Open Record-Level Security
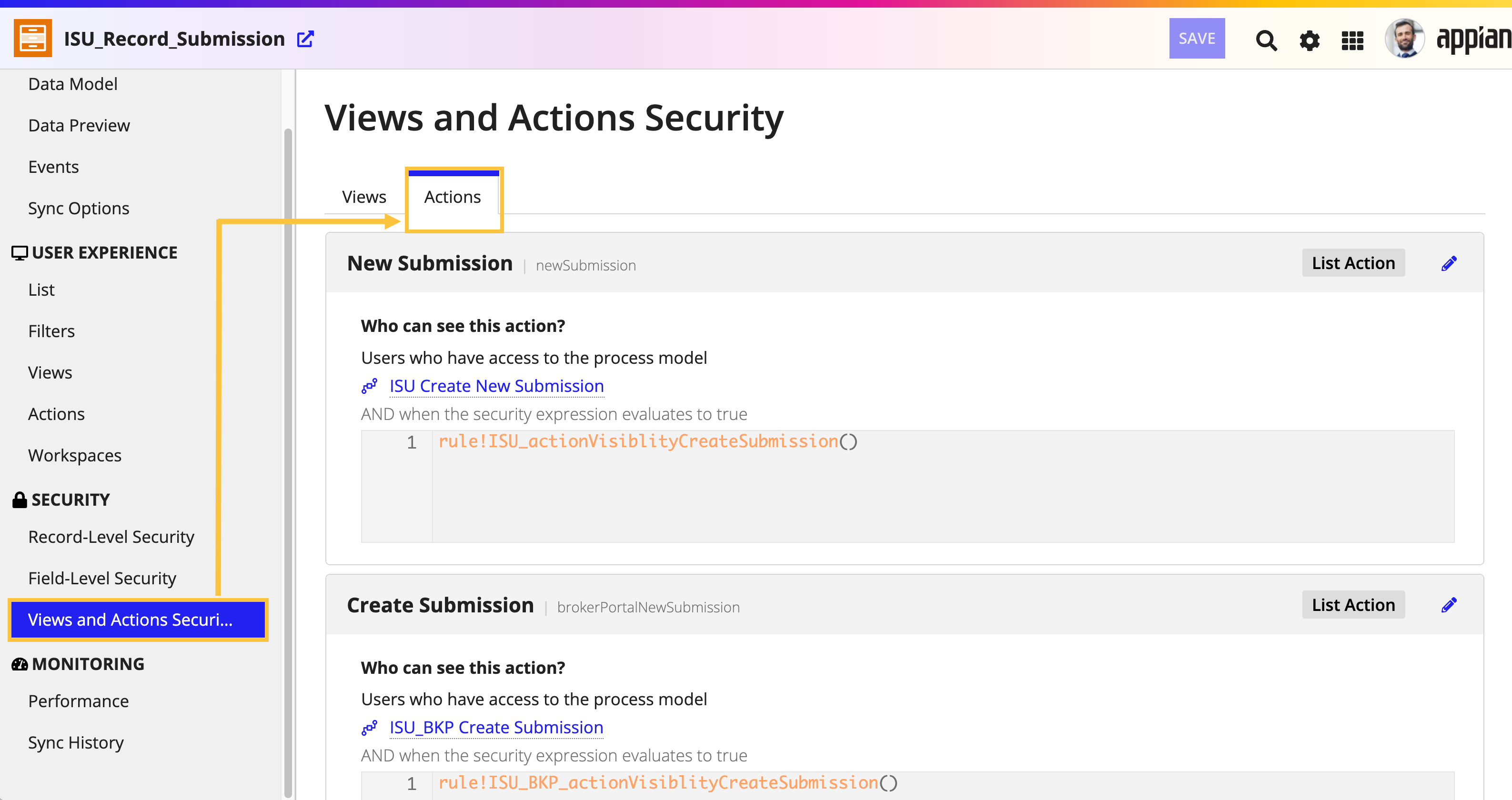This screenshot has width=1512, height=800. 111,538
